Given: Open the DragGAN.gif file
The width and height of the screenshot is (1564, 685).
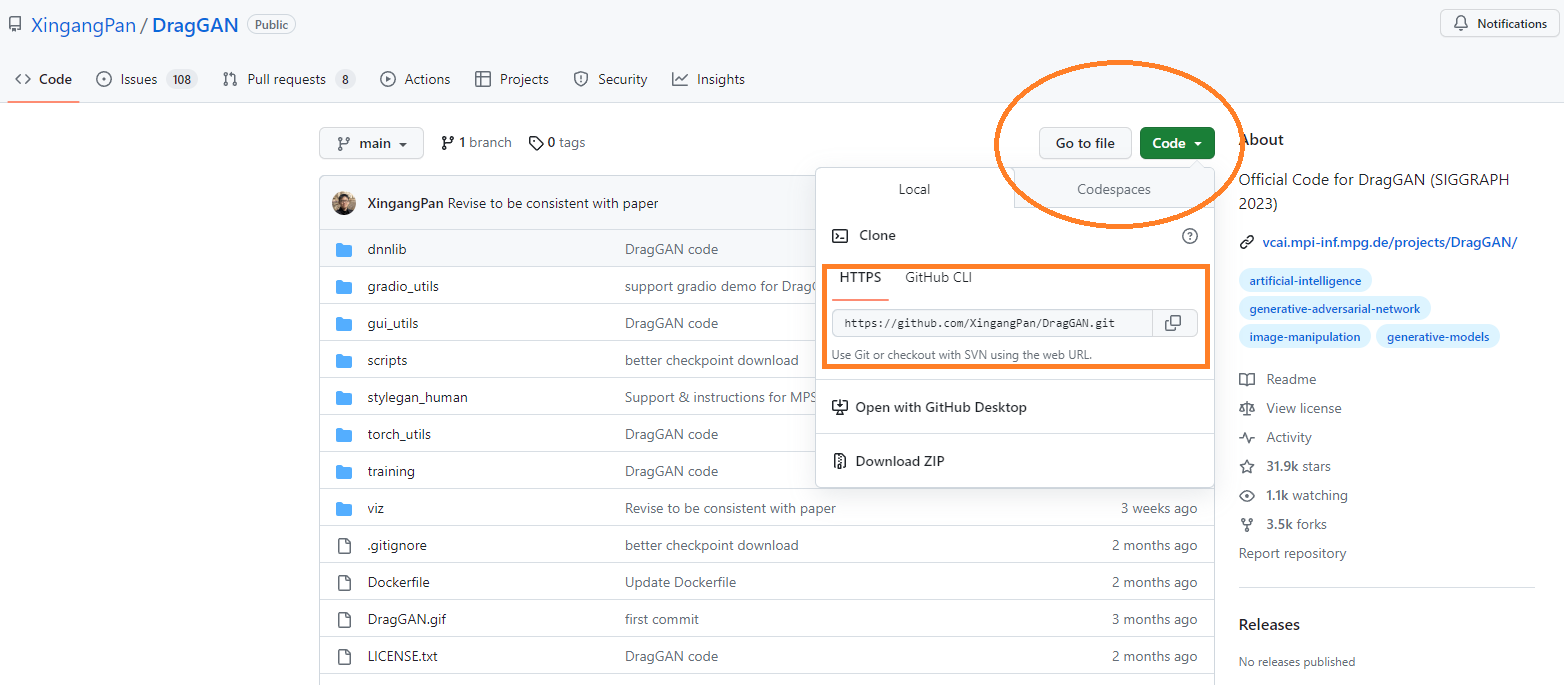Looking at the screenshot, I should coord(407,619).
